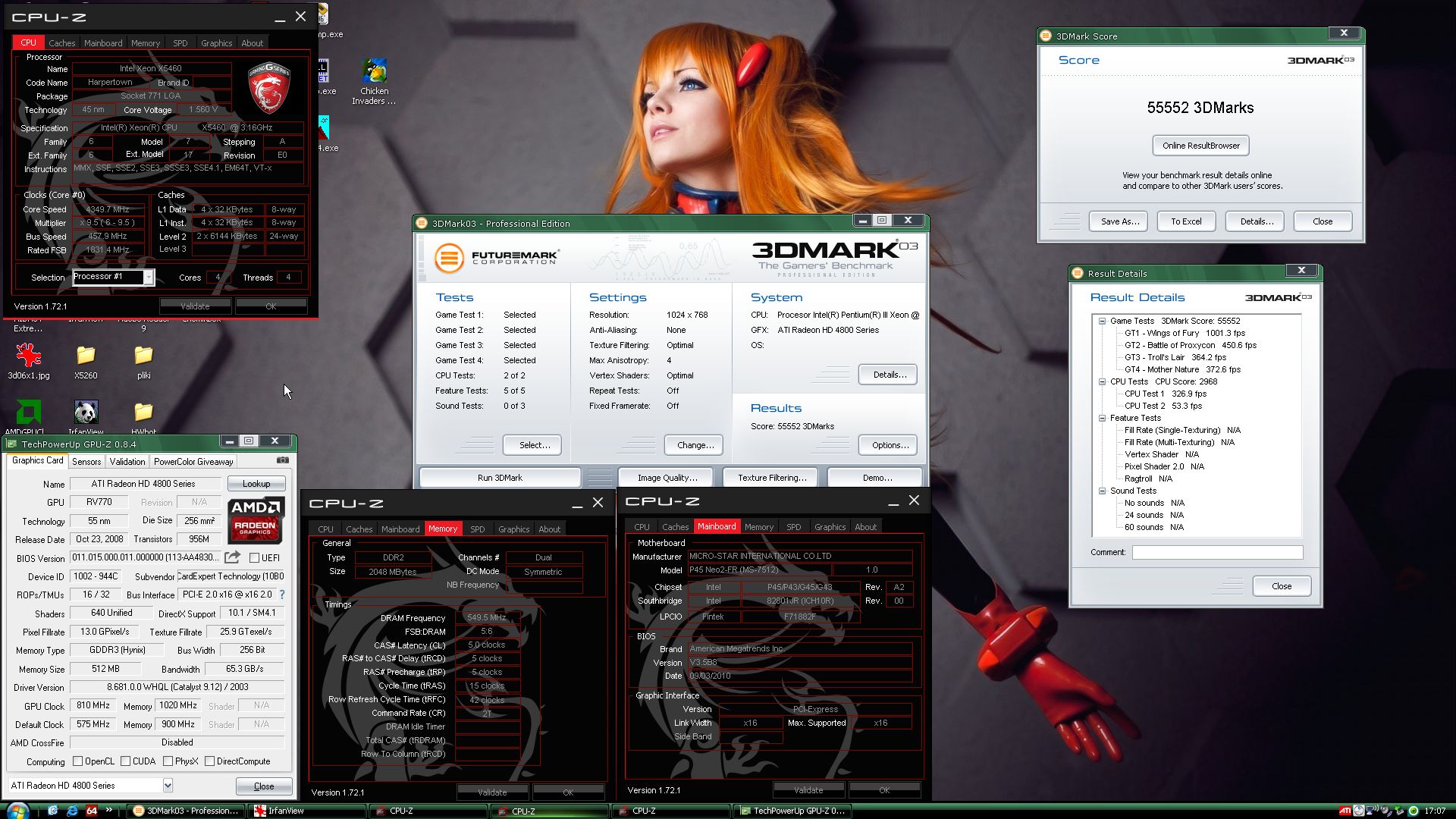1456x819 pixels.
Task: Click the AMD Radeon Graphics logo in GPU-Z
Action: coord(256,520)
